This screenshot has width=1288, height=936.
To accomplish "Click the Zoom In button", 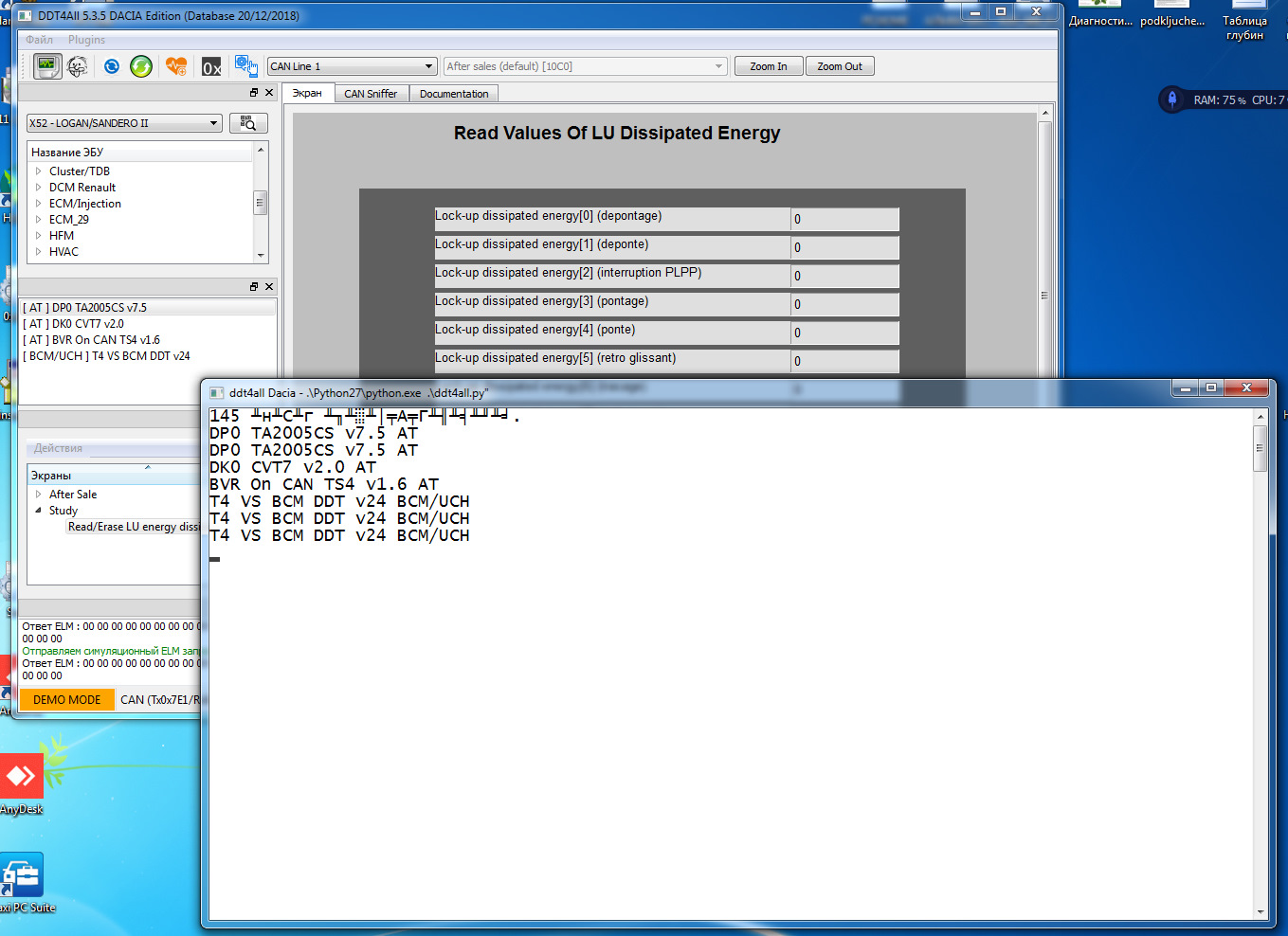I will 769,66.
